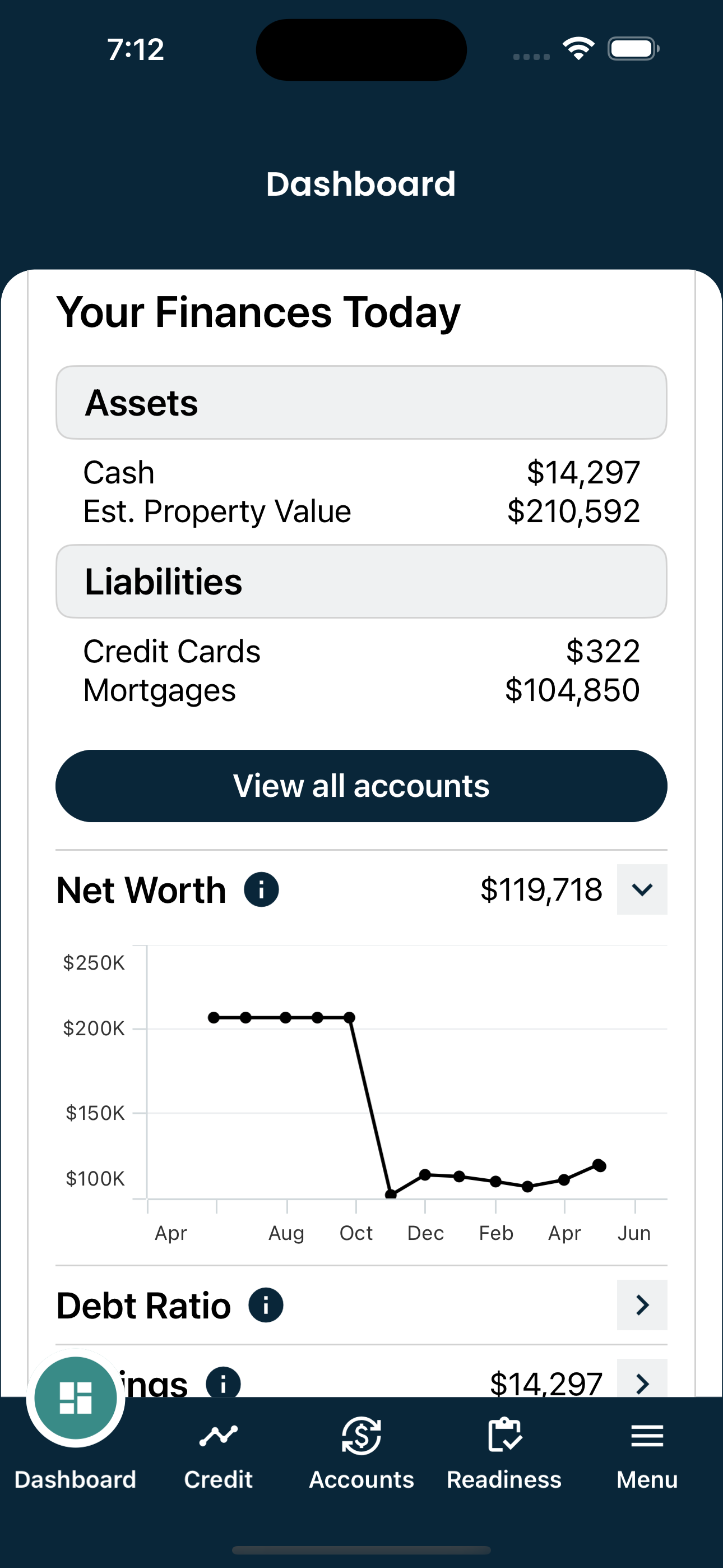
Task: Collapse the Net Worth chart chevron
Action: pos(642,889)
